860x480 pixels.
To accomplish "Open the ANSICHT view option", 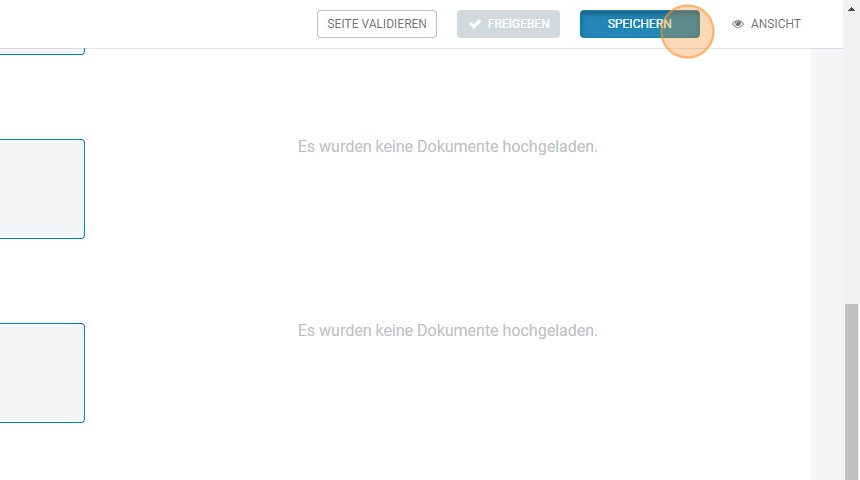I will [766, 24].
